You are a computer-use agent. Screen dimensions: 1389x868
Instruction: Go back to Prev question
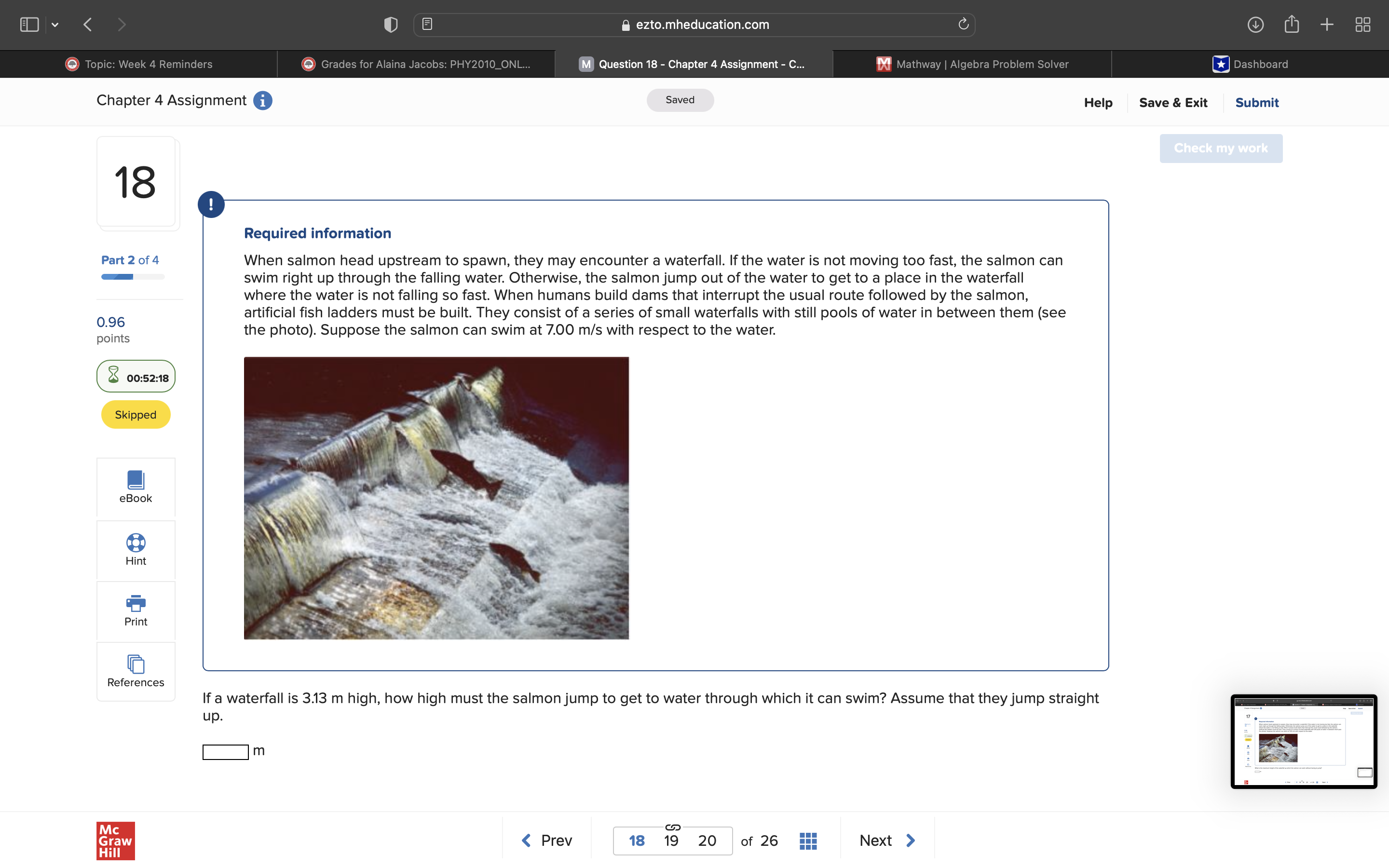click(x=546, y=841)
